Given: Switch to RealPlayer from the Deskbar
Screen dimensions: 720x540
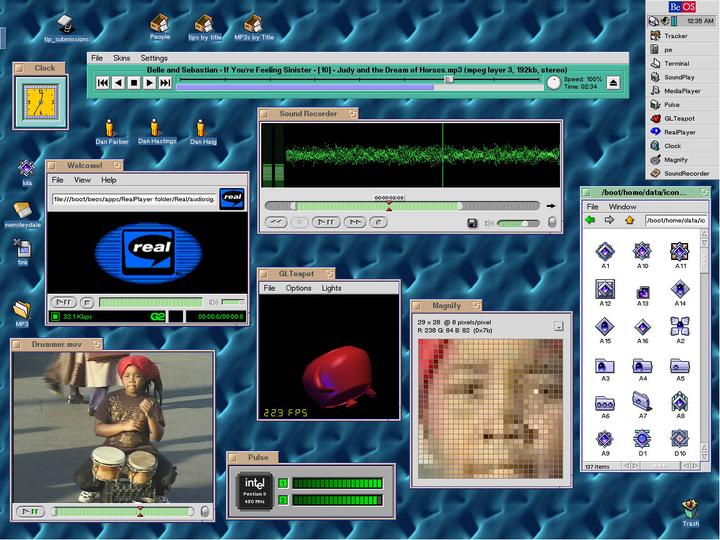Looking at the screenshot, I should click(678, 132).
